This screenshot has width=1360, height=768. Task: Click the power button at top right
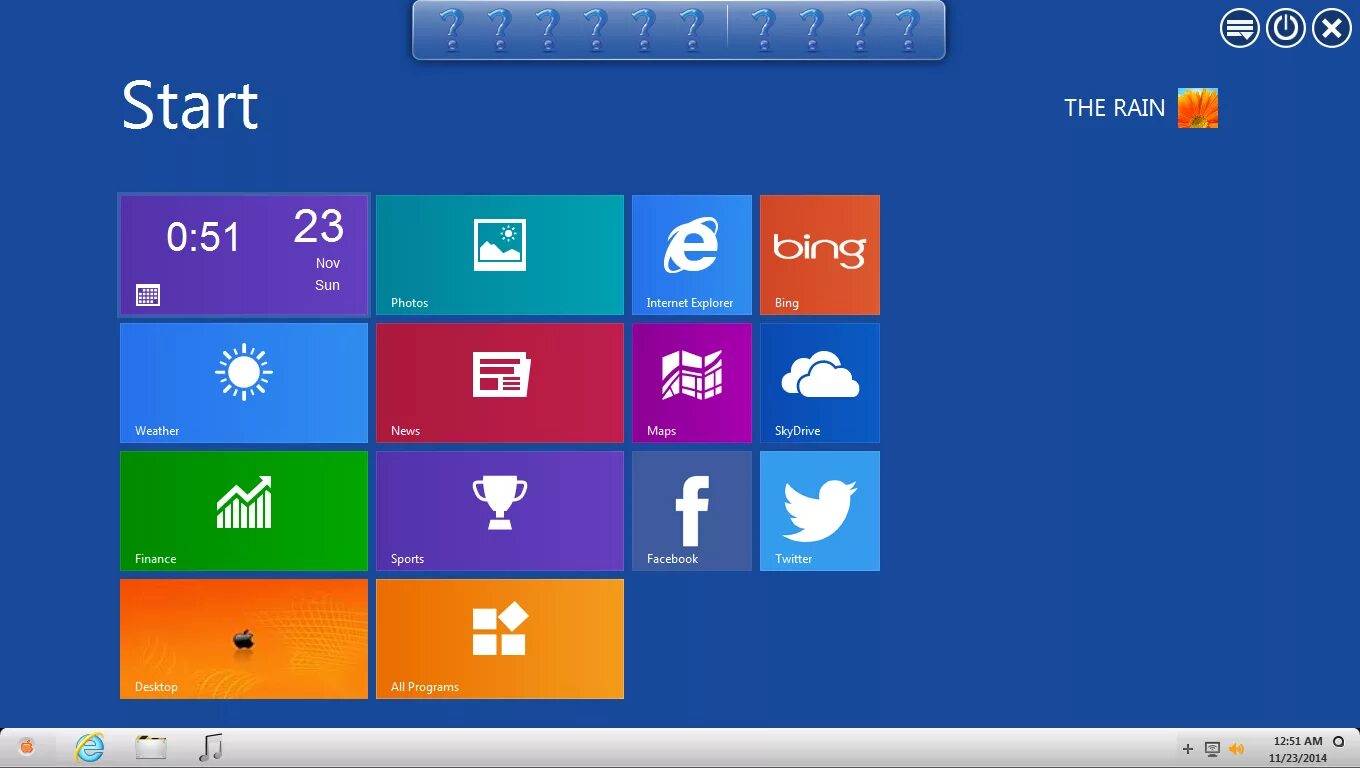[x=1286, y=28]
